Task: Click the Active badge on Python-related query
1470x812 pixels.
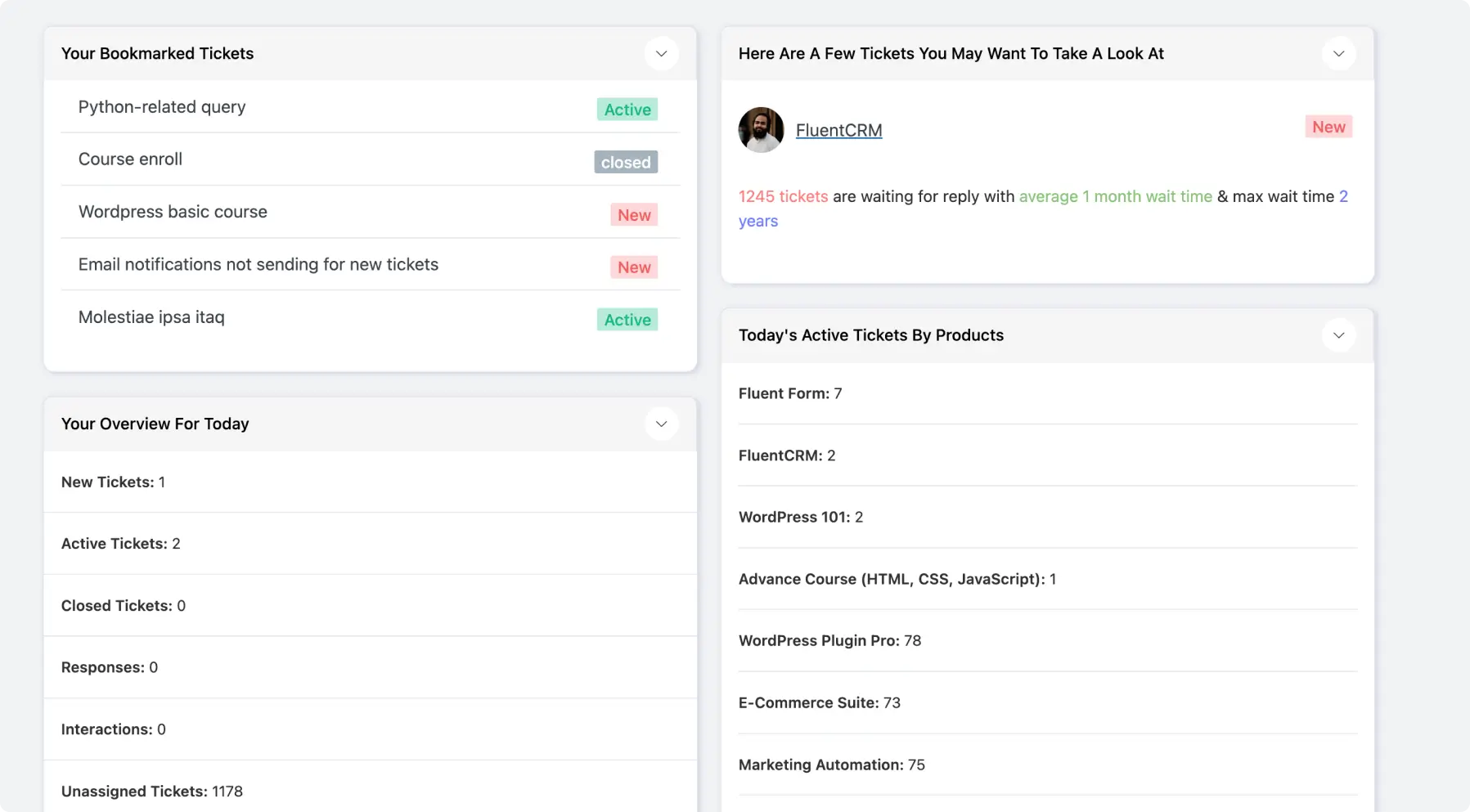Action: 627,109
